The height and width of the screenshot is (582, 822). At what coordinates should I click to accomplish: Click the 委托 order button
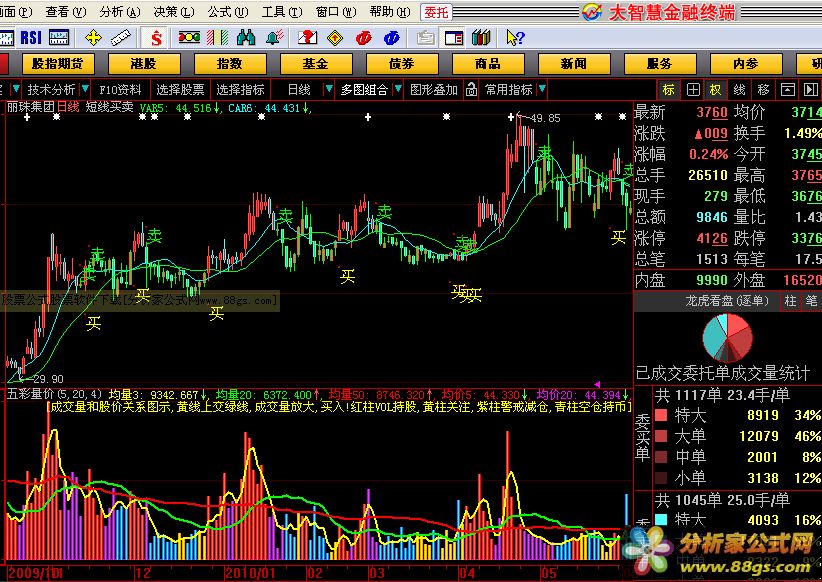pos(437,12)
